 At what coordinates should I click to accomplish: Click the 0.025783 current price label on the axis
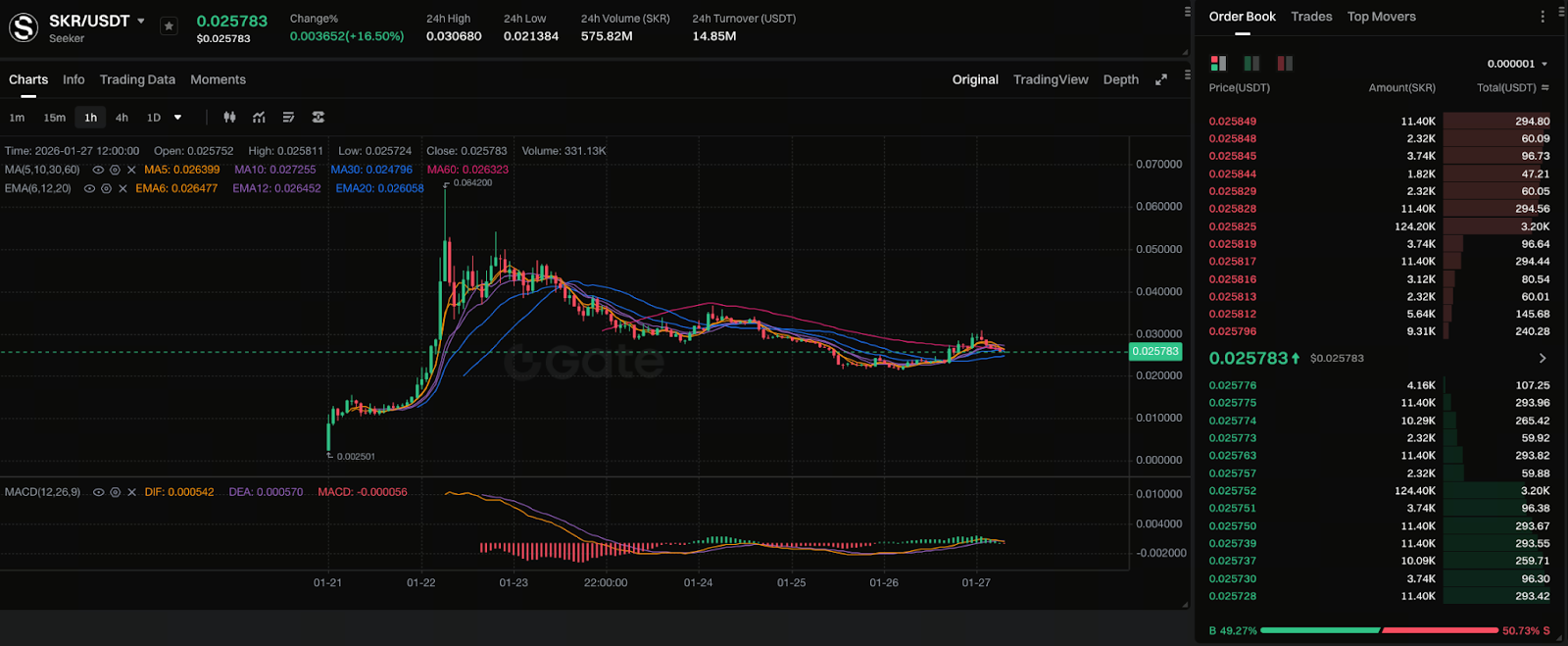click(x=1155, y=351)
